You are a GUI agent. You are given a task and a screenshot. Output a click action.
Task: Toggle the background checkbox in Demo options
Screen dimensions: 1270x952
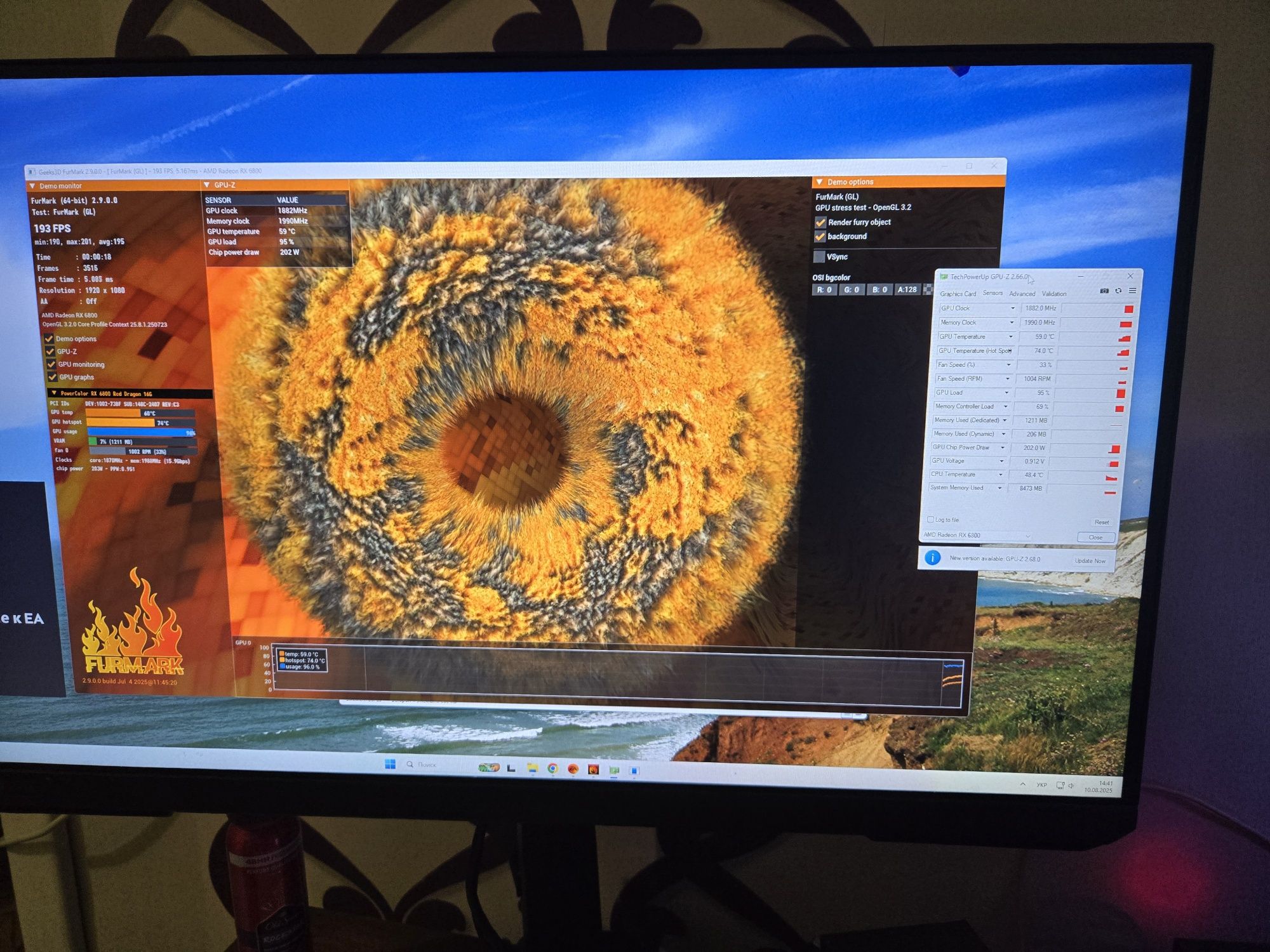pos(820,237)
